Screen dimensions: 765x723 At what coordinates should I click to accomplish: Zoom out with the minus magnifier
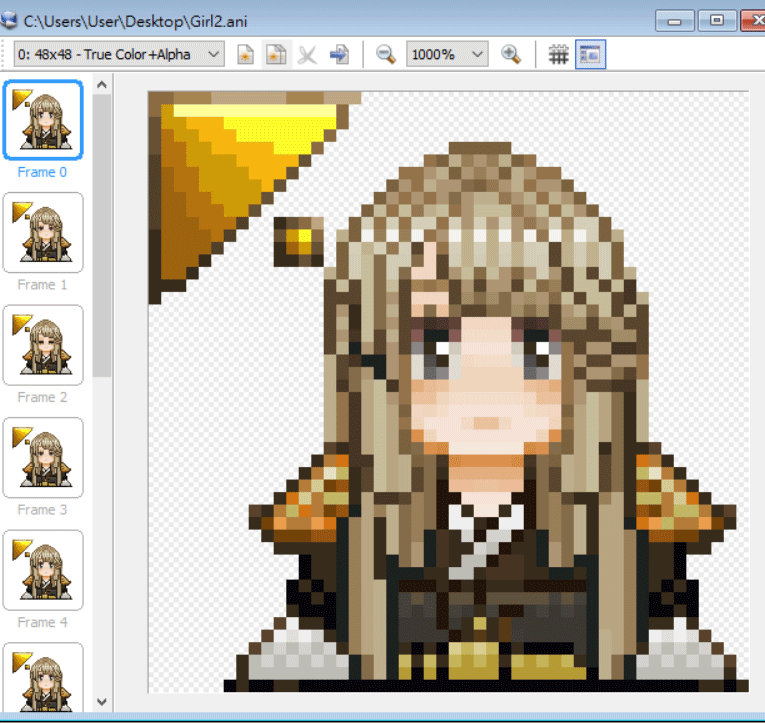click(386, 54)
